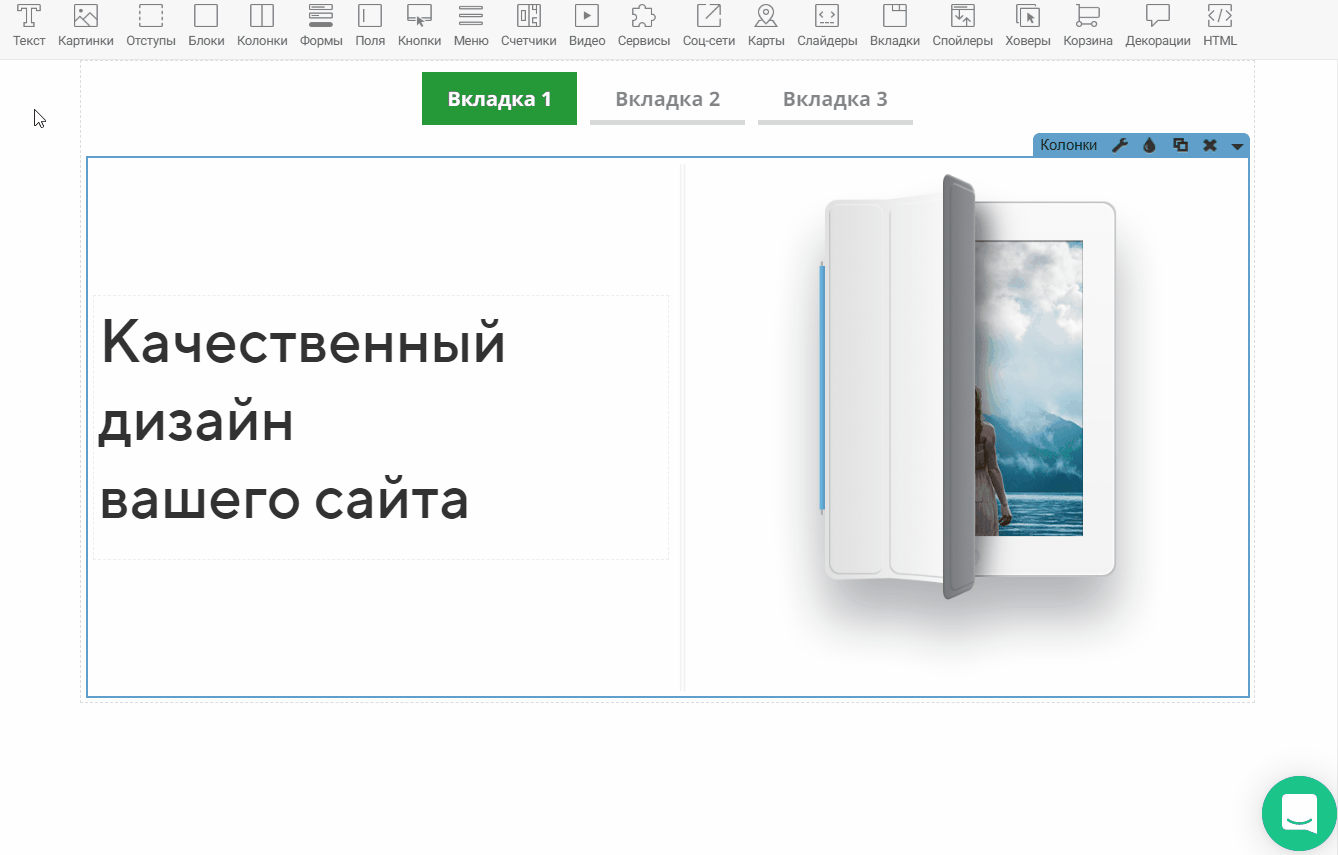Switch to Вкладка 3 tab

pos(835,99)
